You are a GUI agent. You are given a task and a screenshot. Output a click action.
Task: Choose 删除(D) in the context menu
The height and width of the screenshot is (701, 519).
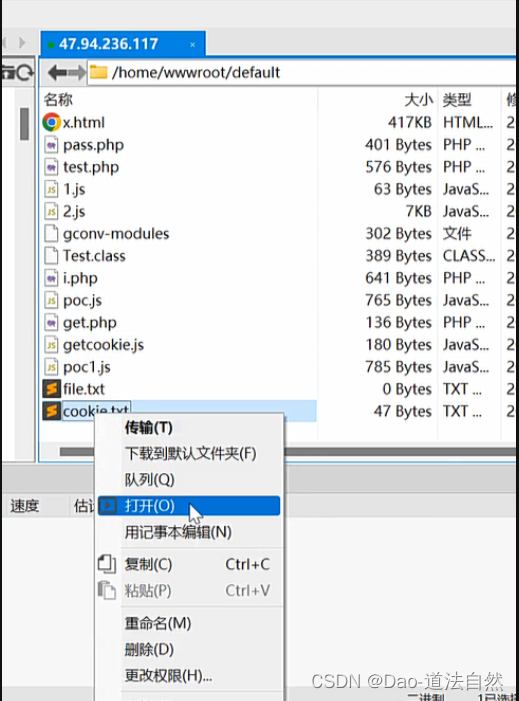click(149, 649)
